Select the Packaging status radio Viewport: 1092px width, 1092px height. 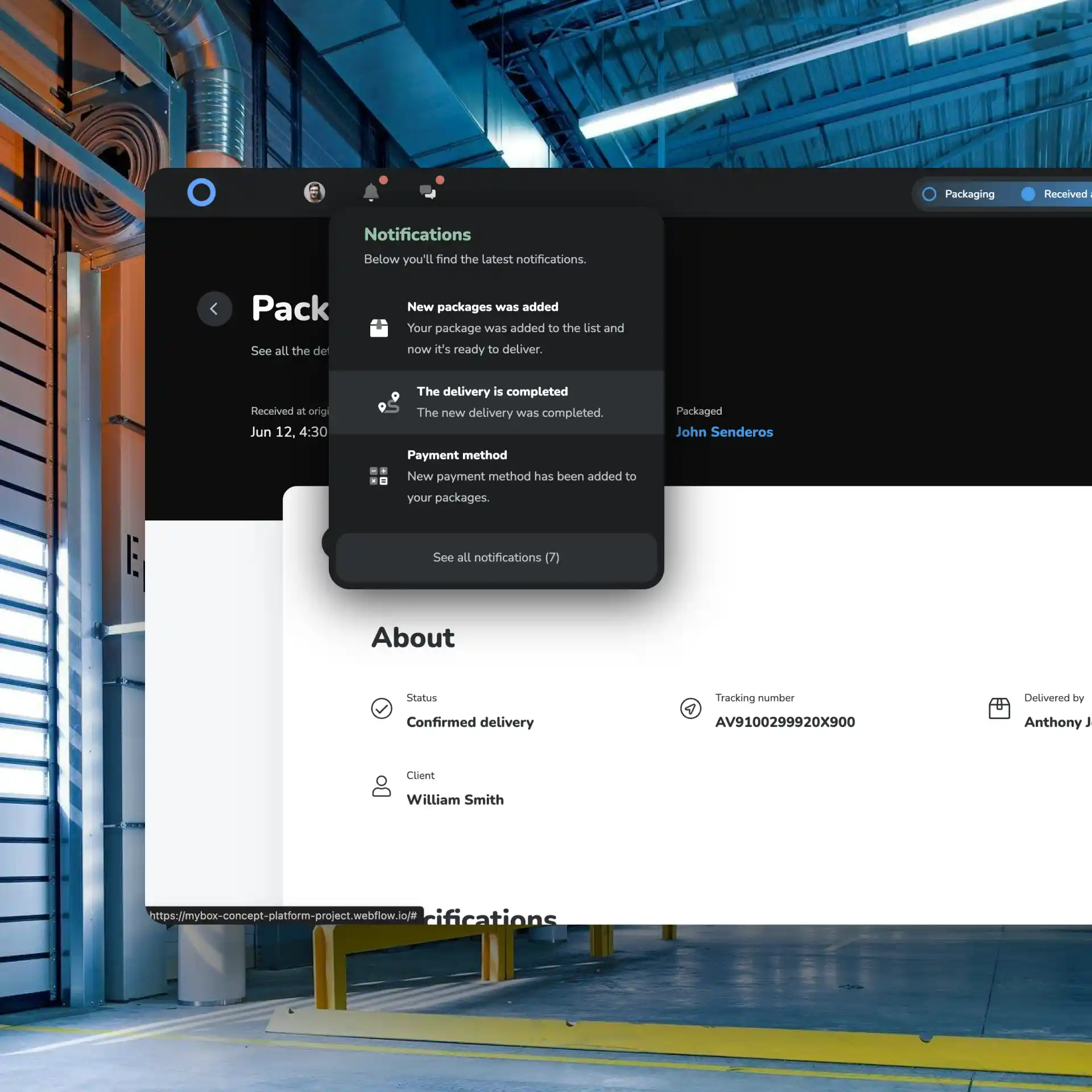[x=929, y=195]
